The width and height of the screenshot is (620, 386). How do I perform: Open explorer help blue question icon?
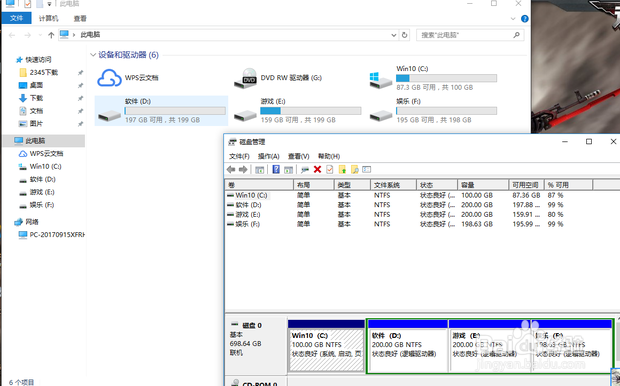click(x=525, y=19)
